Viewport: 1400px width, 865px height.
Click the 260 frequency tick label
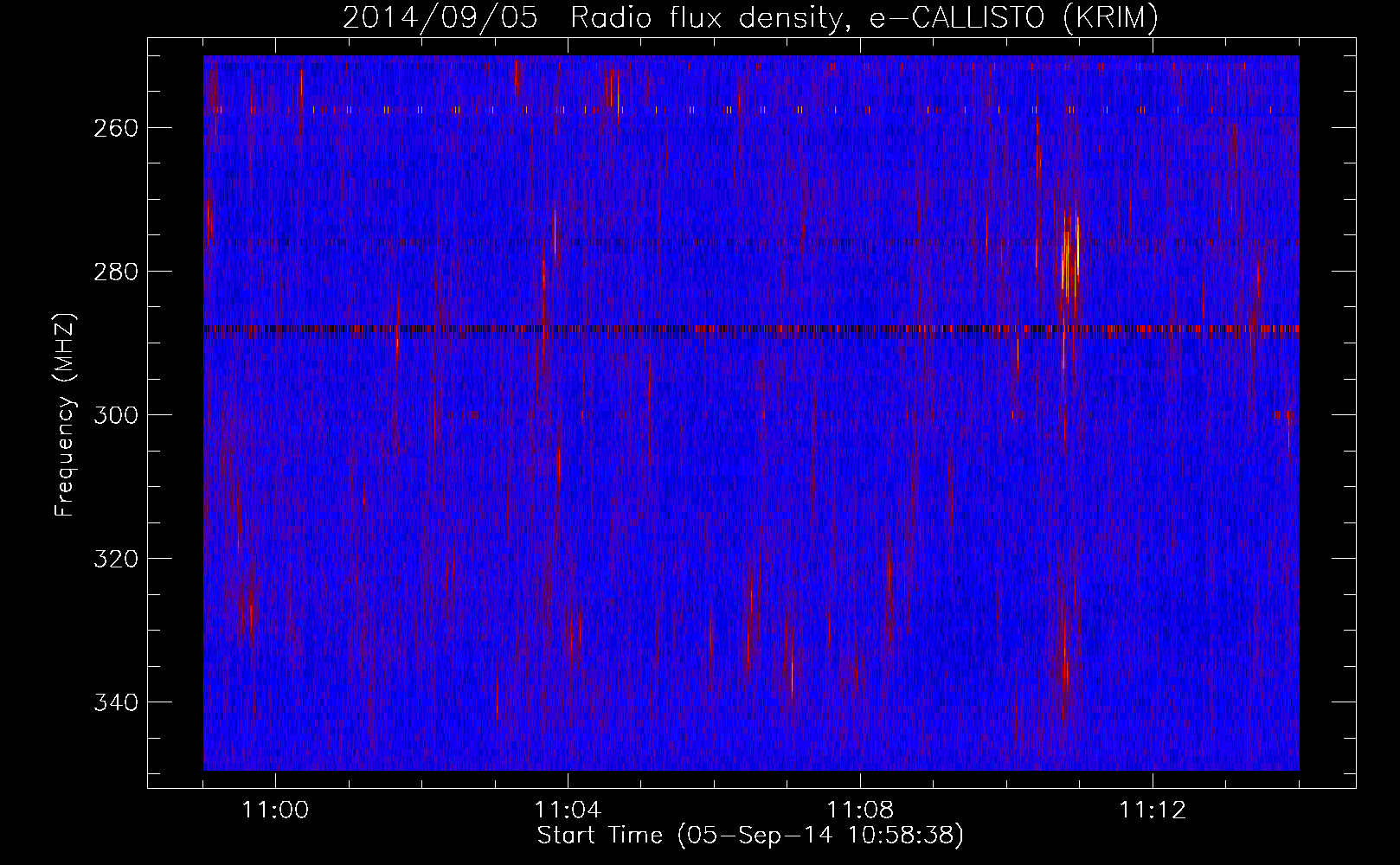[116, 128]
